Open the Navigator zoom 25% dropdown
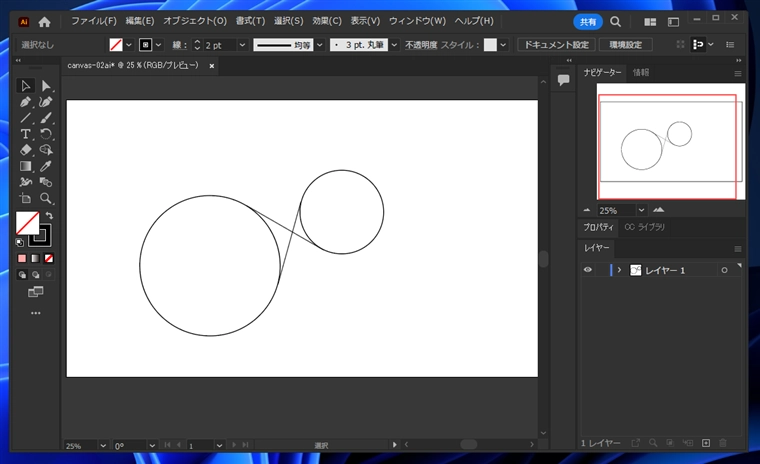Viewport: 760px width, 464px height. point(641,210)
